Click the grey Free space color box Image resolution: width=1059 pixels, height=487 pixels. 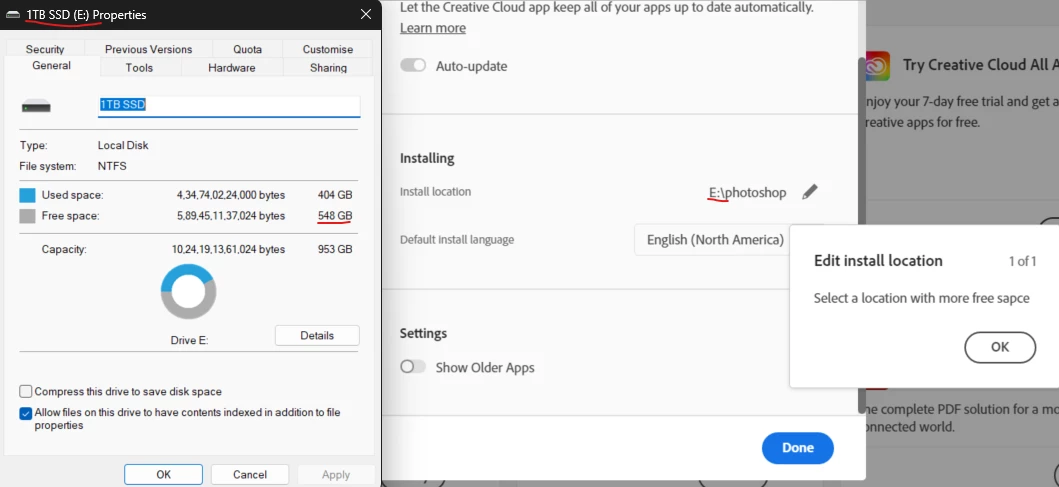pyautogui.click(x=27, y=216)
